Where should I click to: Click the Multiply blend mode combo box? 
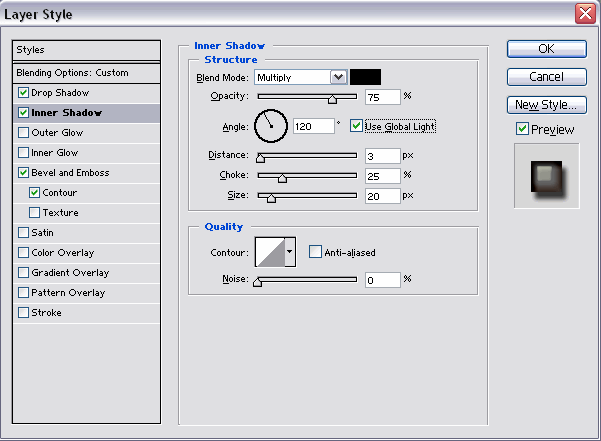pyautogui.click(x=301, y=77)
